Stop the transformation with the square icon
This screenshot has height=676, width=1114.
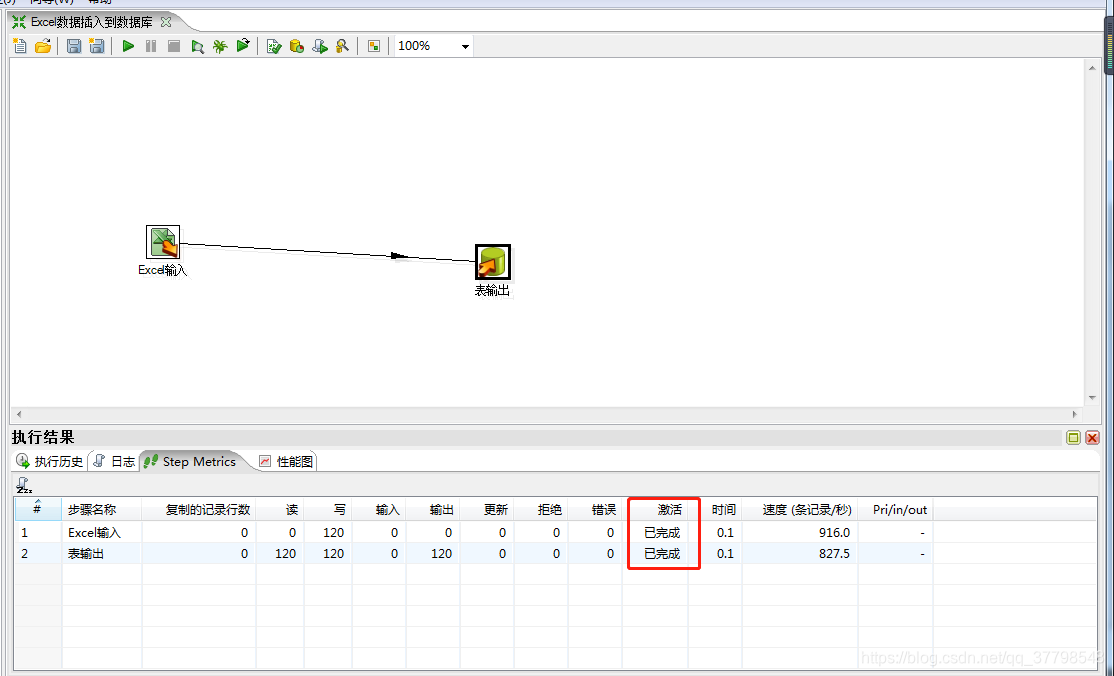tap(173, 46)
